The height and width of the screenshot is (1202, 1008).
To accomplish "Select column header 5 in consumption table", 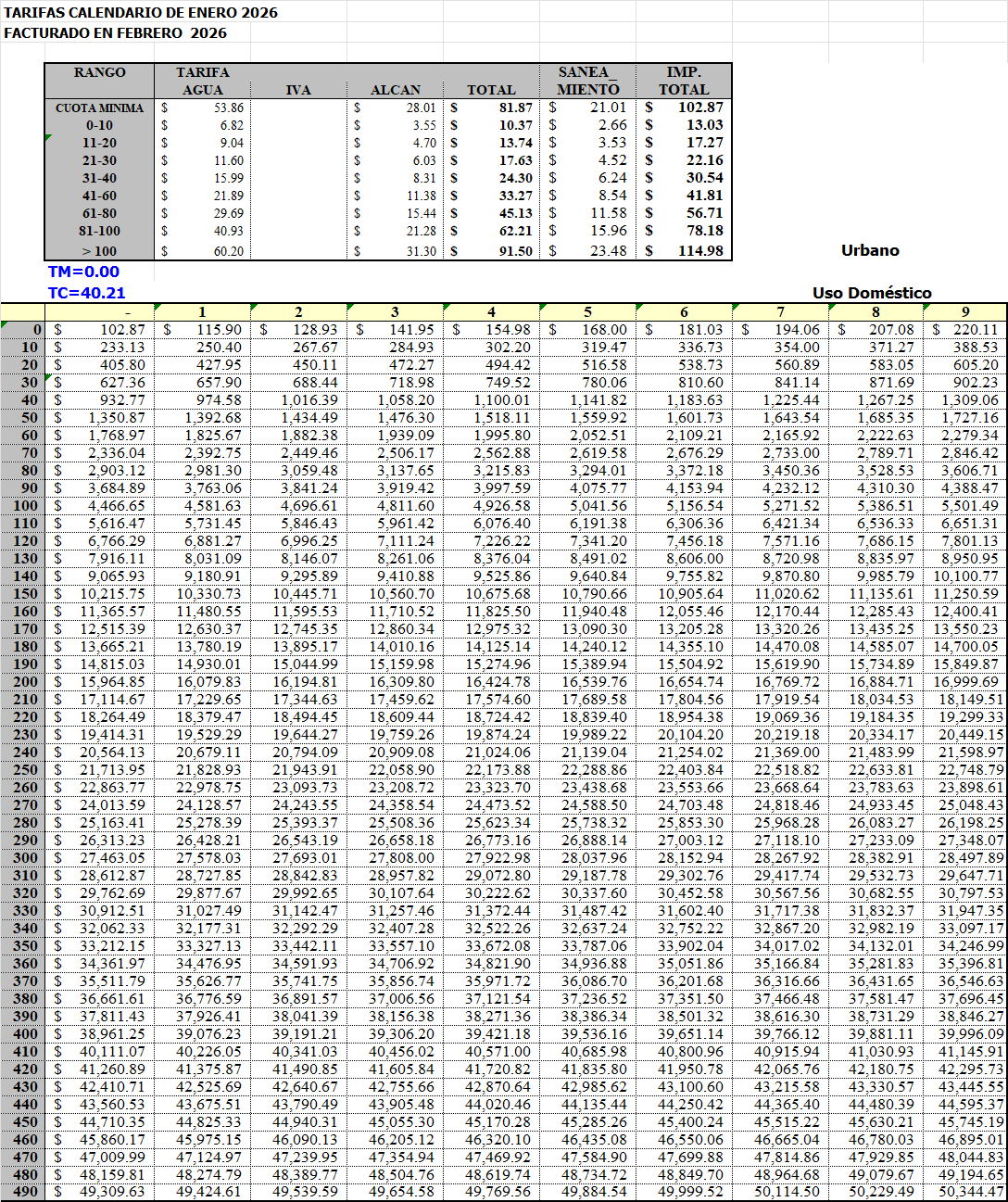I will pyautogui.click(x=587, y=312).
